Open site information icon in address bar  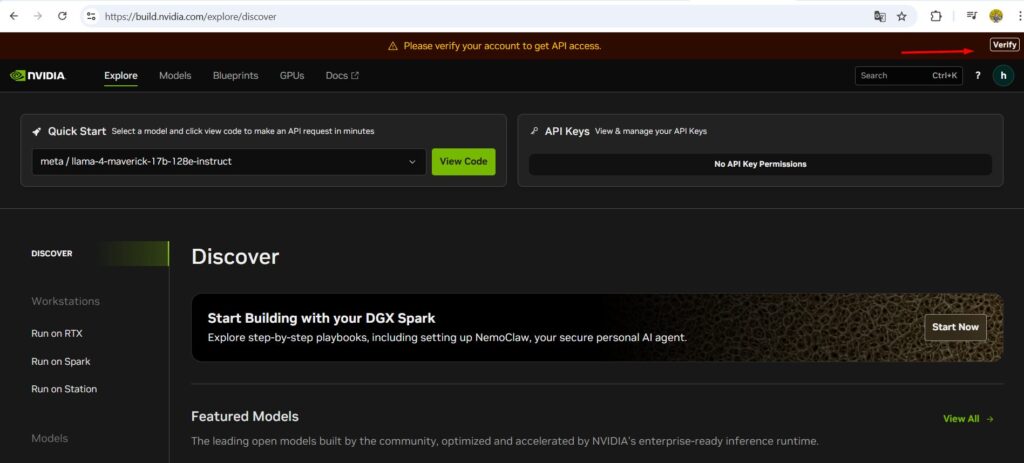(x=91, y=16)
